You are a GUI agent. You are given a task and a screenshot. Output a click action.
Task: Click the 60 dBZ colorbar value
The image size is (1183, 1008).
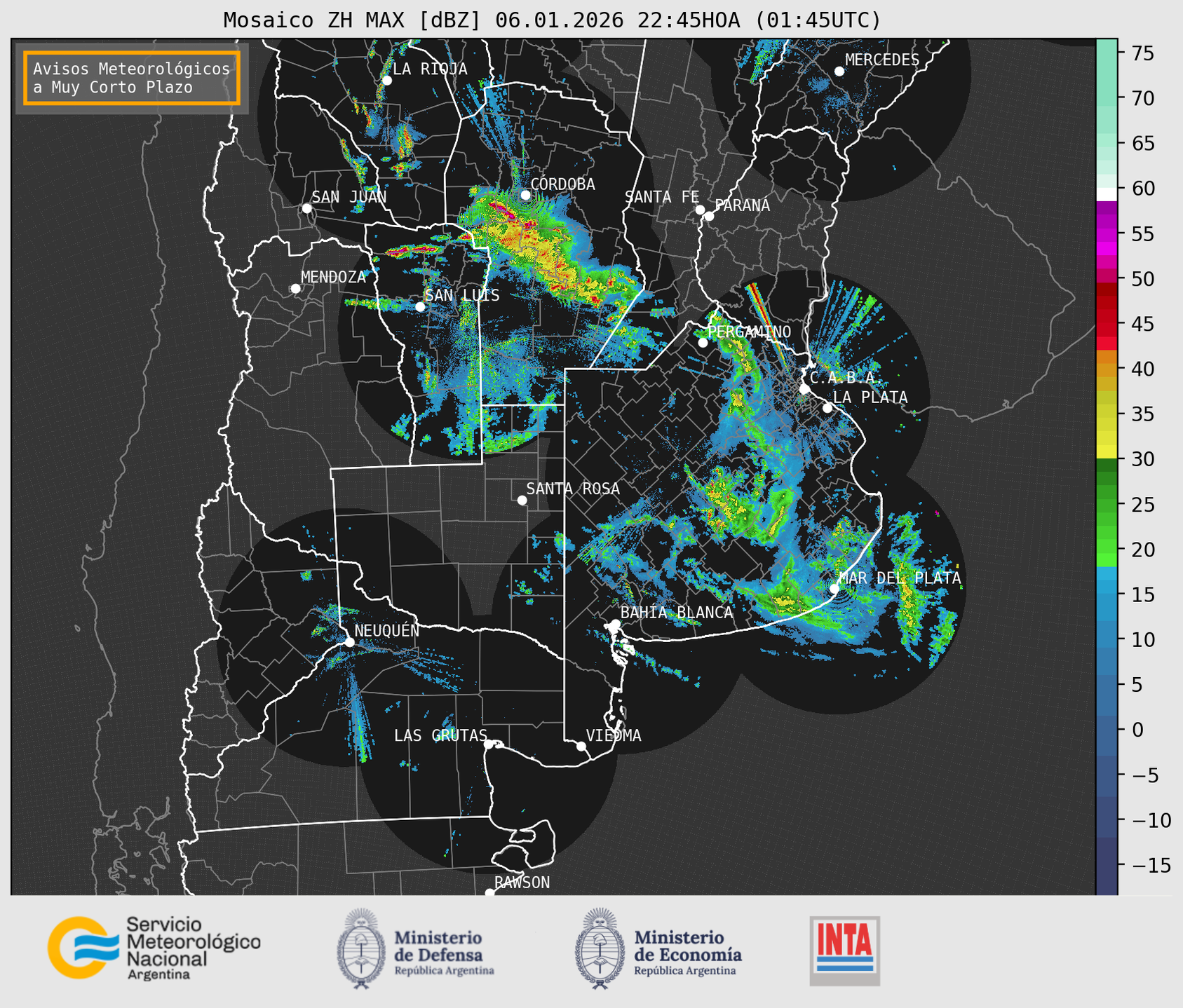tap(1142, 189)
